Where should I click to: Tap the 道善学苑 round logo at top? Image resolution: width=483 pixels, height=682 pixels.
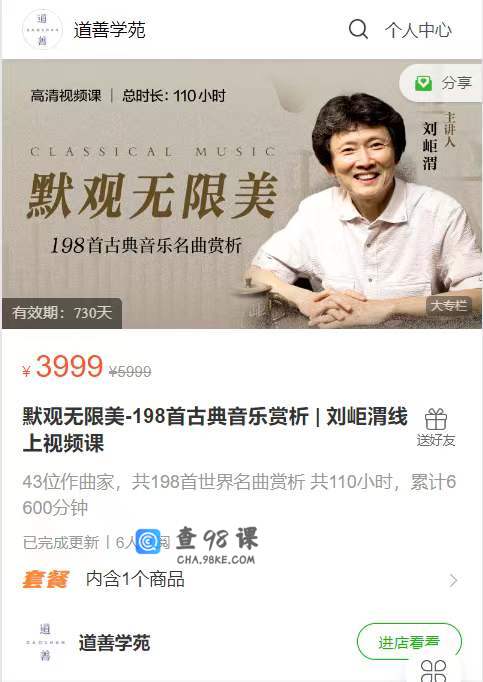[42, 30]
